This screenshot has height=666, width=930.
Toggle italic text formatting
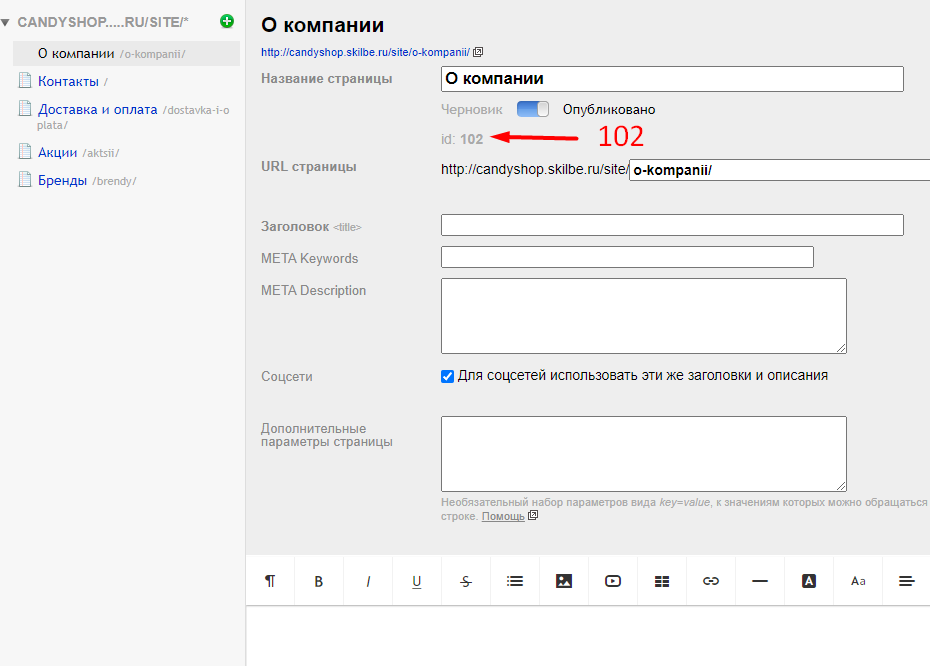pyautogui.click(x=368, y=581)
